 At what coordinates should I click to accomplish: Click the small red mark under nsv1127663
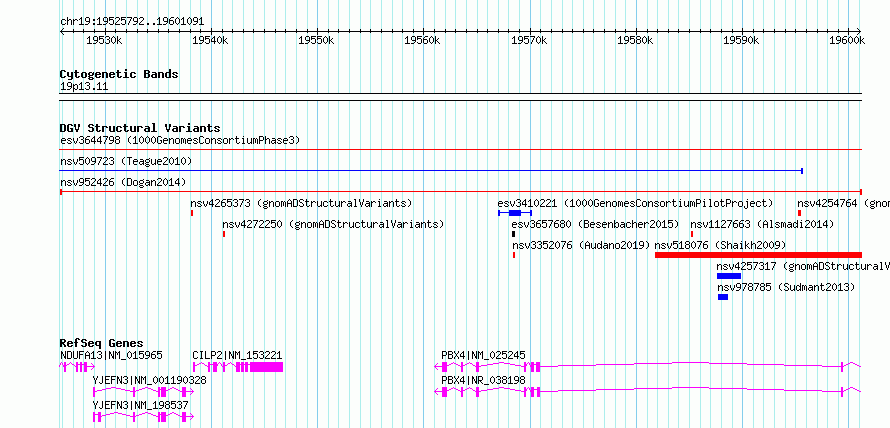point(691,234)
